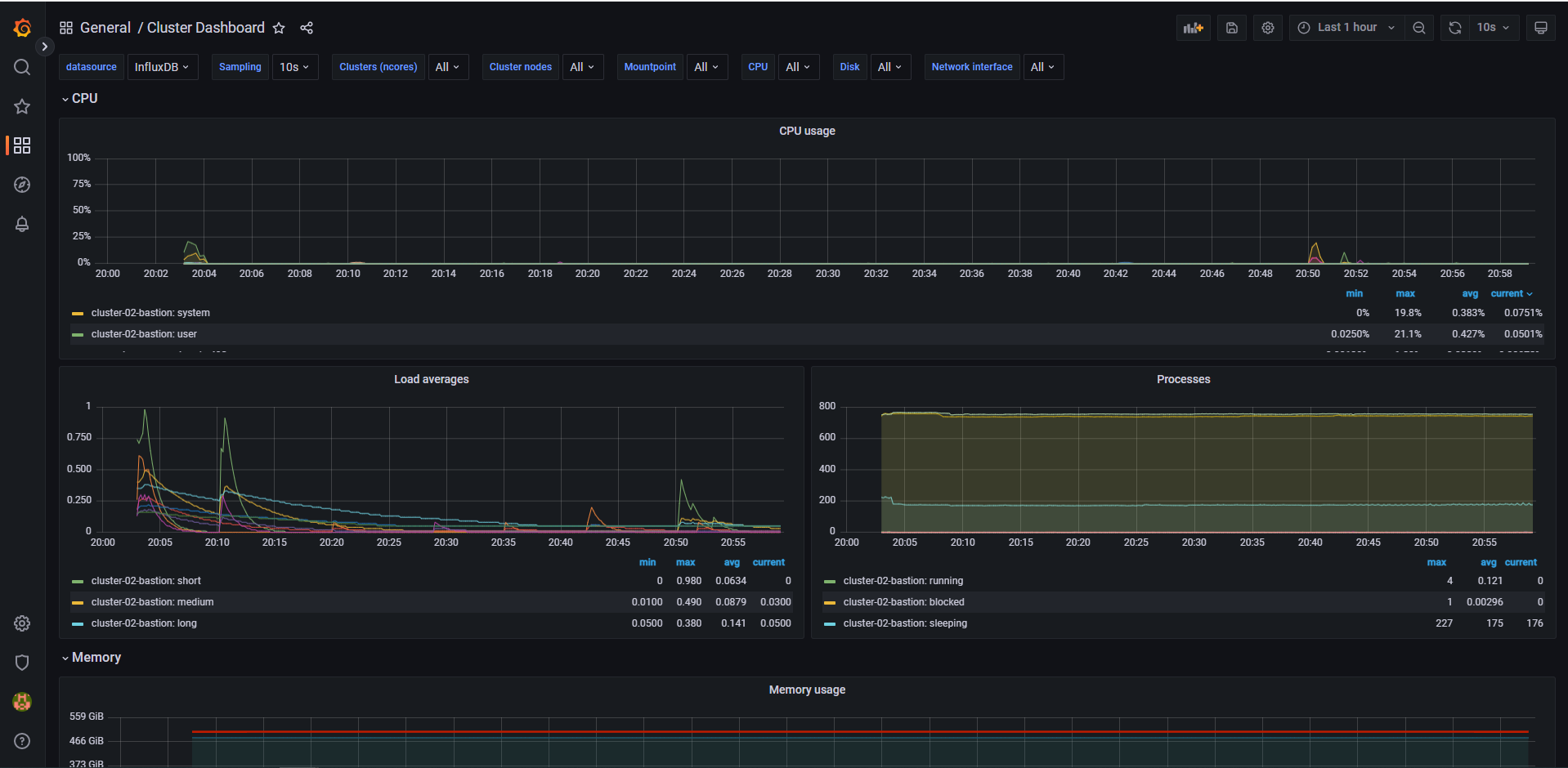Toggle cluster-02-bastion: running series in legend
Screen dimensions: 1568x768
pyautogui.click(x=903, y=581)
